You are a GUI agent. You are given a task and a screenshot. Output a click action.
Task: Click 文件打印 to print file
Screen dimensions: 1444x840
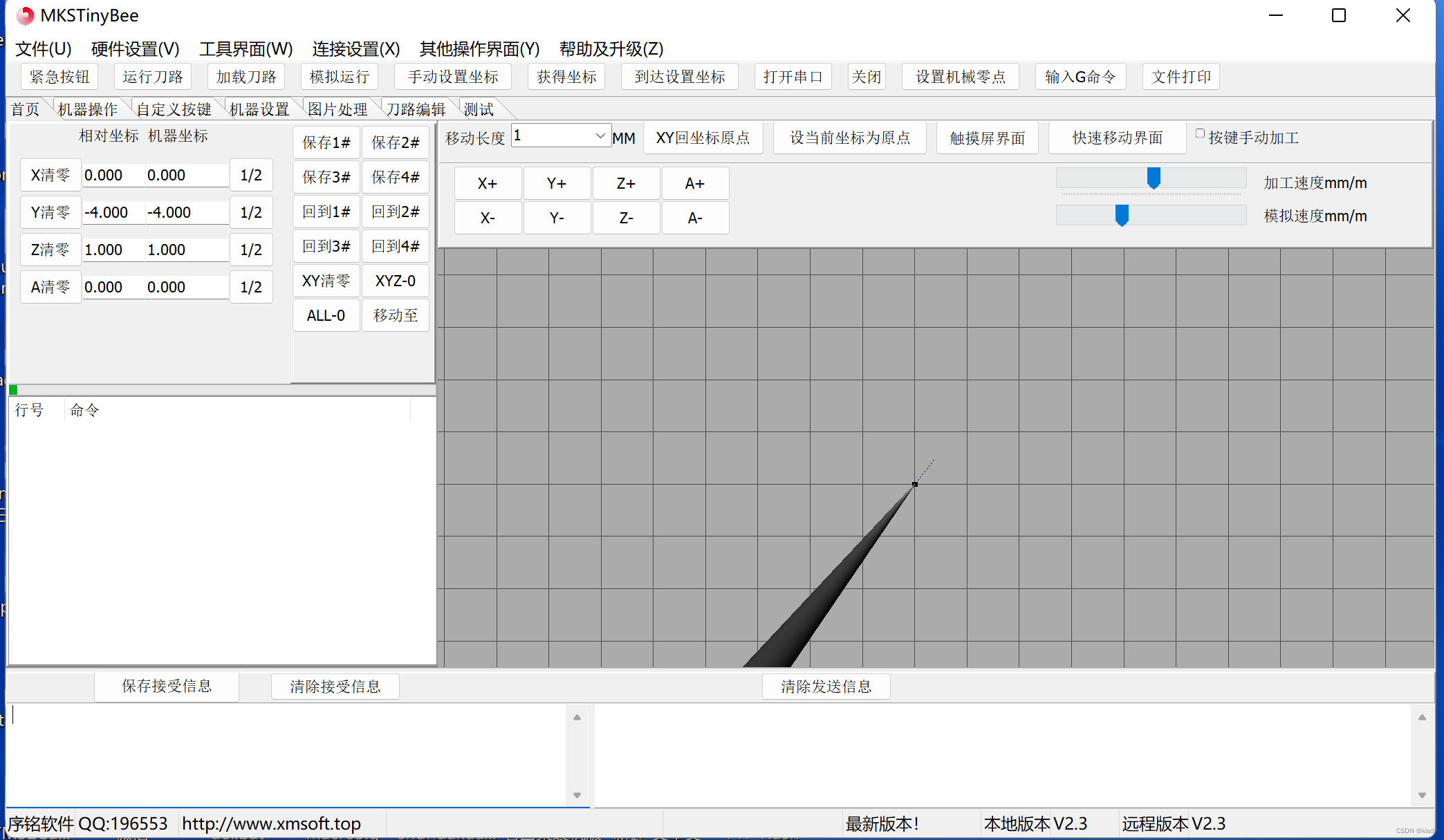pos(1180,77)
